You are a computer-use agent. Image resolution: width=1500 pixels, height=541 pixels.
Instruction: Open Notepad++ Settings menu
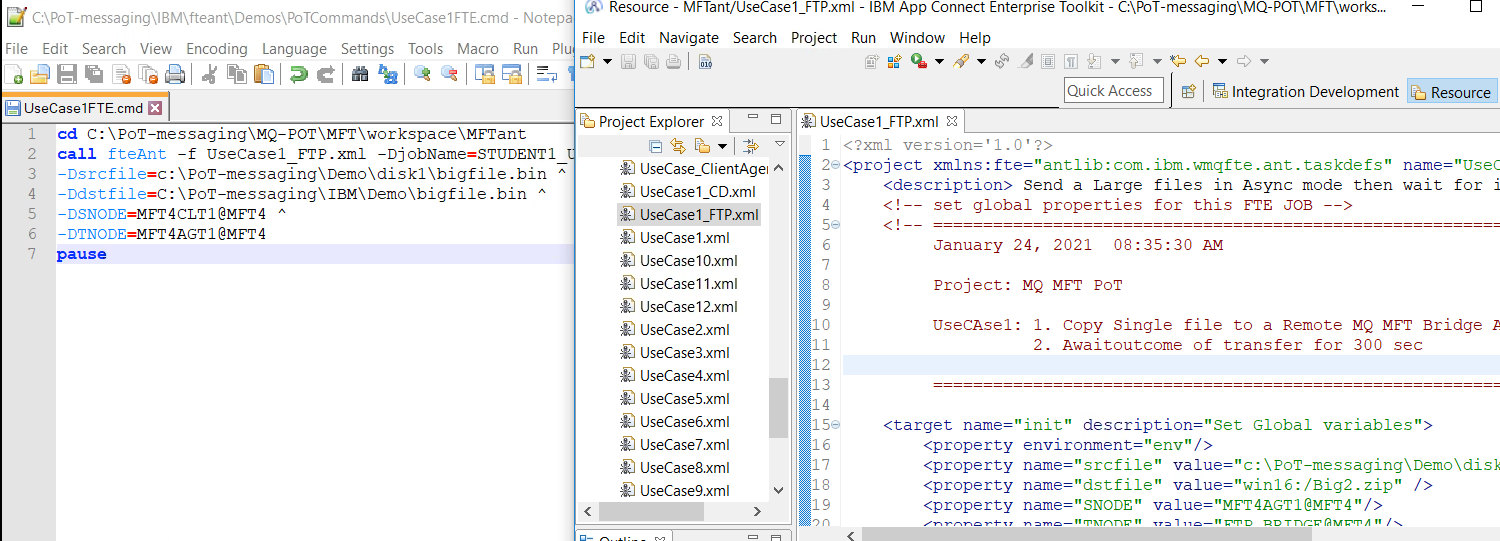tap(367, 48)
